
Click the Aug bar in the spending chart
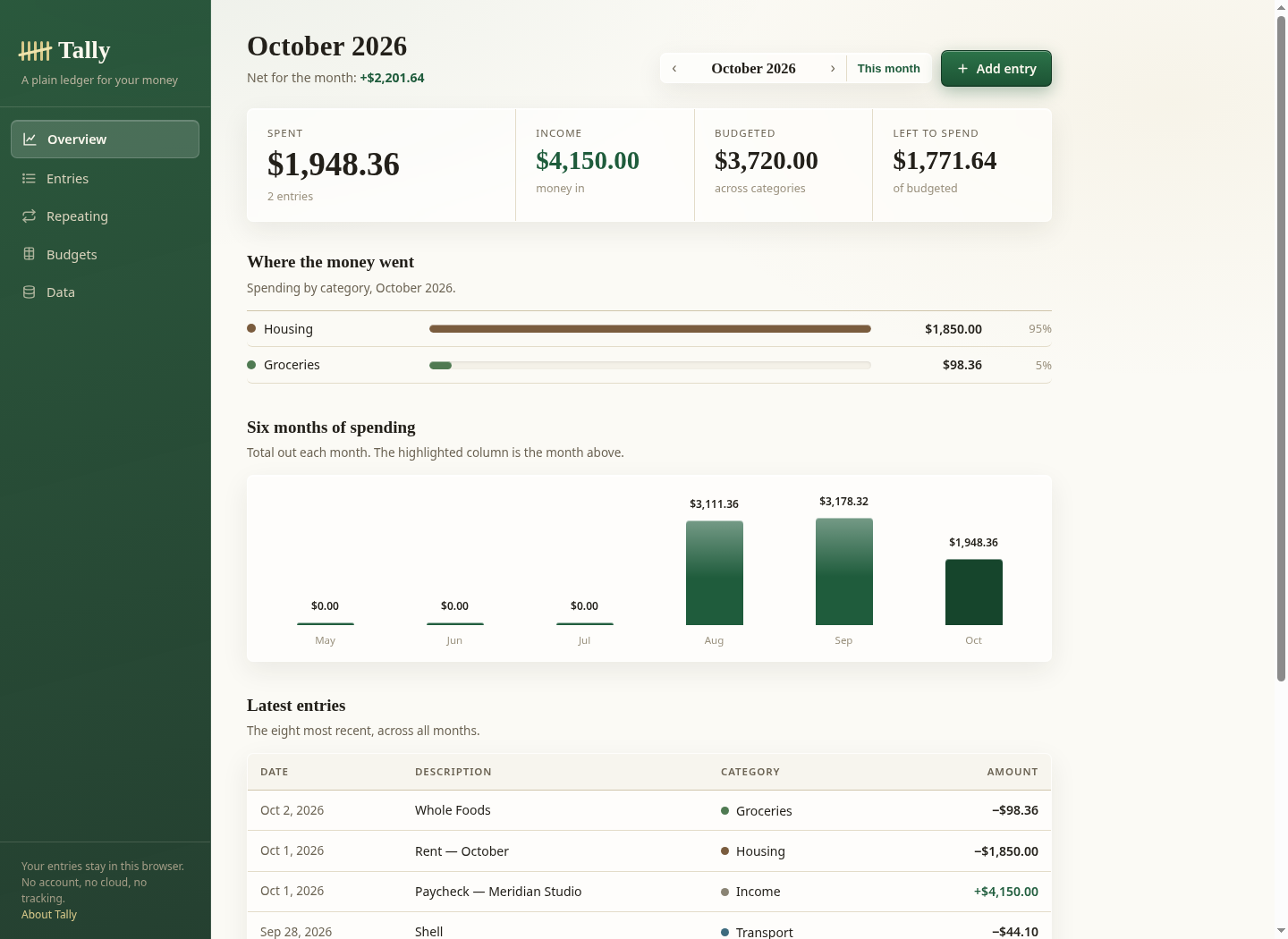click(715, 573)
